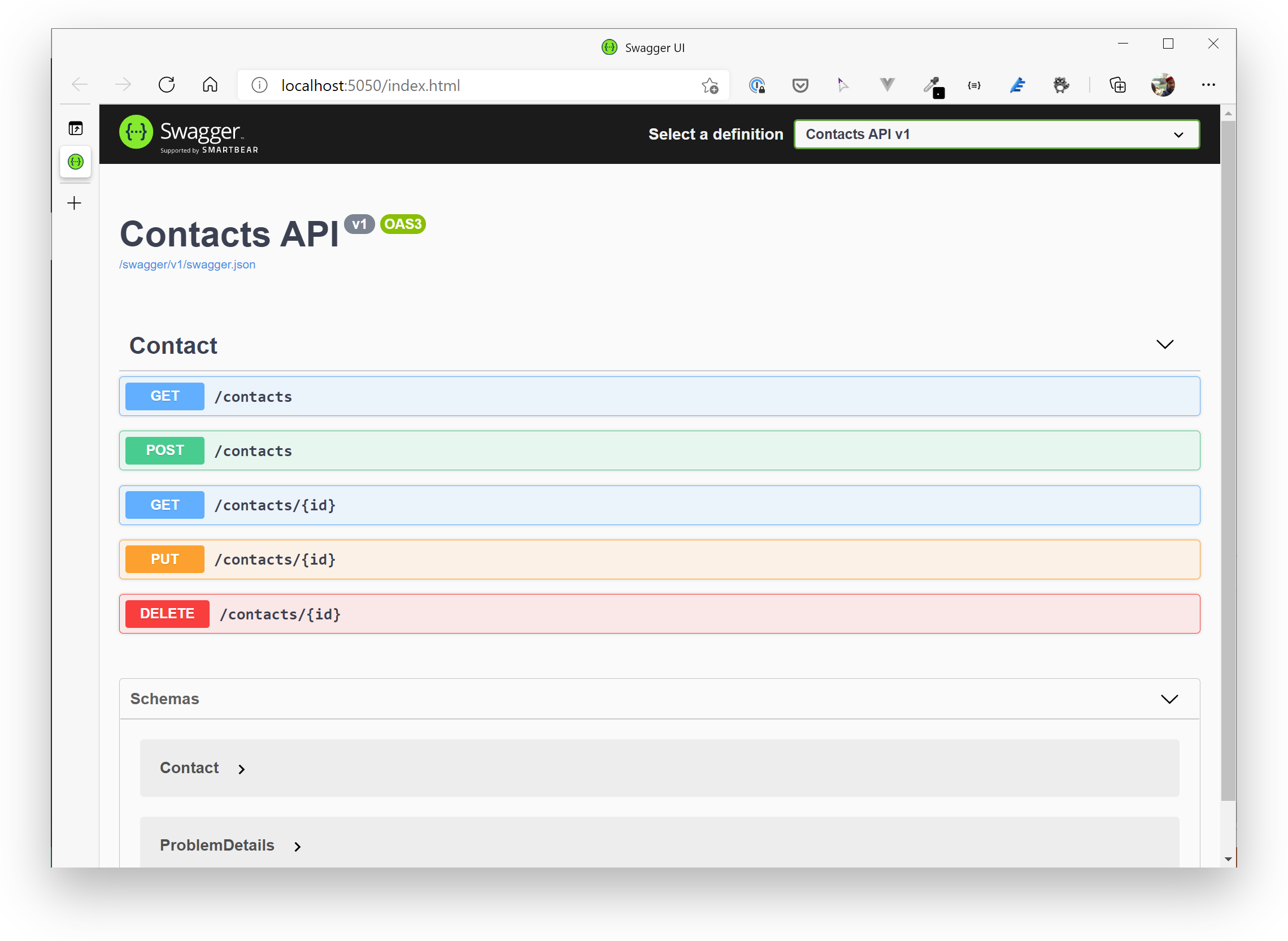
Task: Click the Swagger UI icon in the sidebar
Action: (x=75, y=162)
